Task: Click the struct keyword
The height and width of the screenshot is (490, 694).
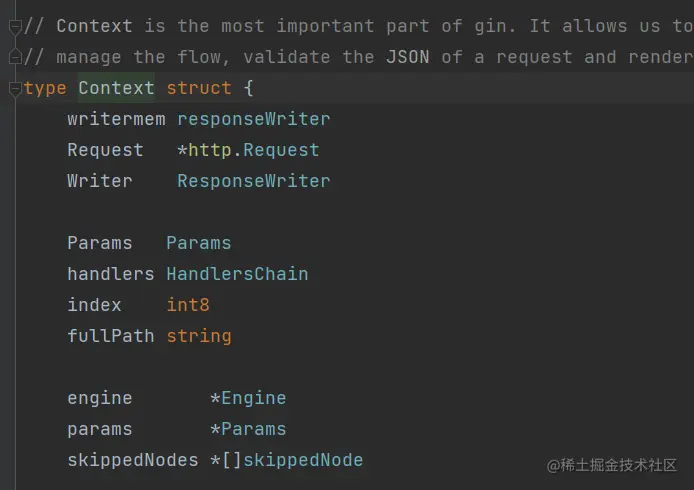Action: (198, 88)
